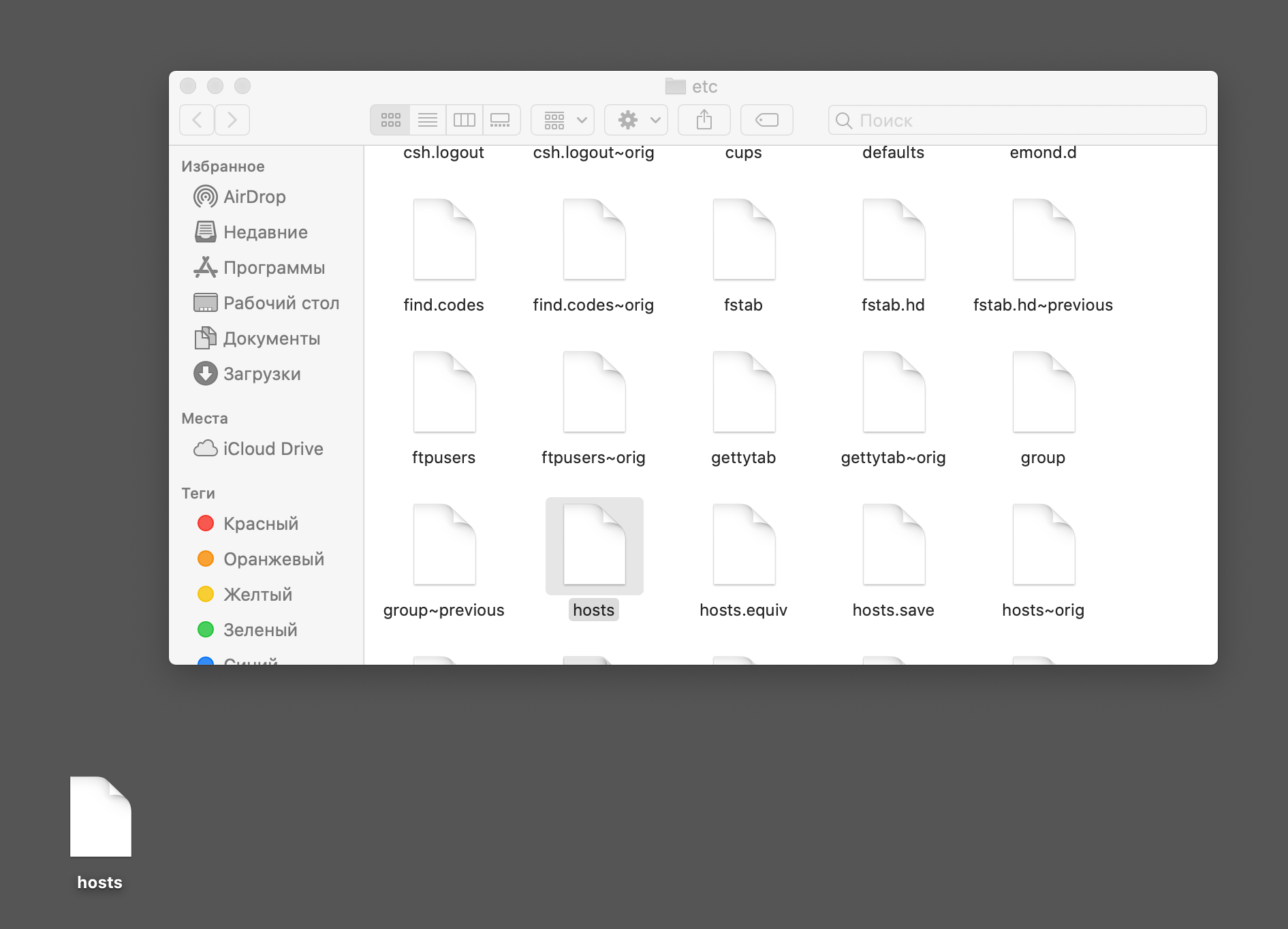Click the edit tags button
Image resolution: width=1288 pixels, height=929 pixels.
tap(767, 121)
